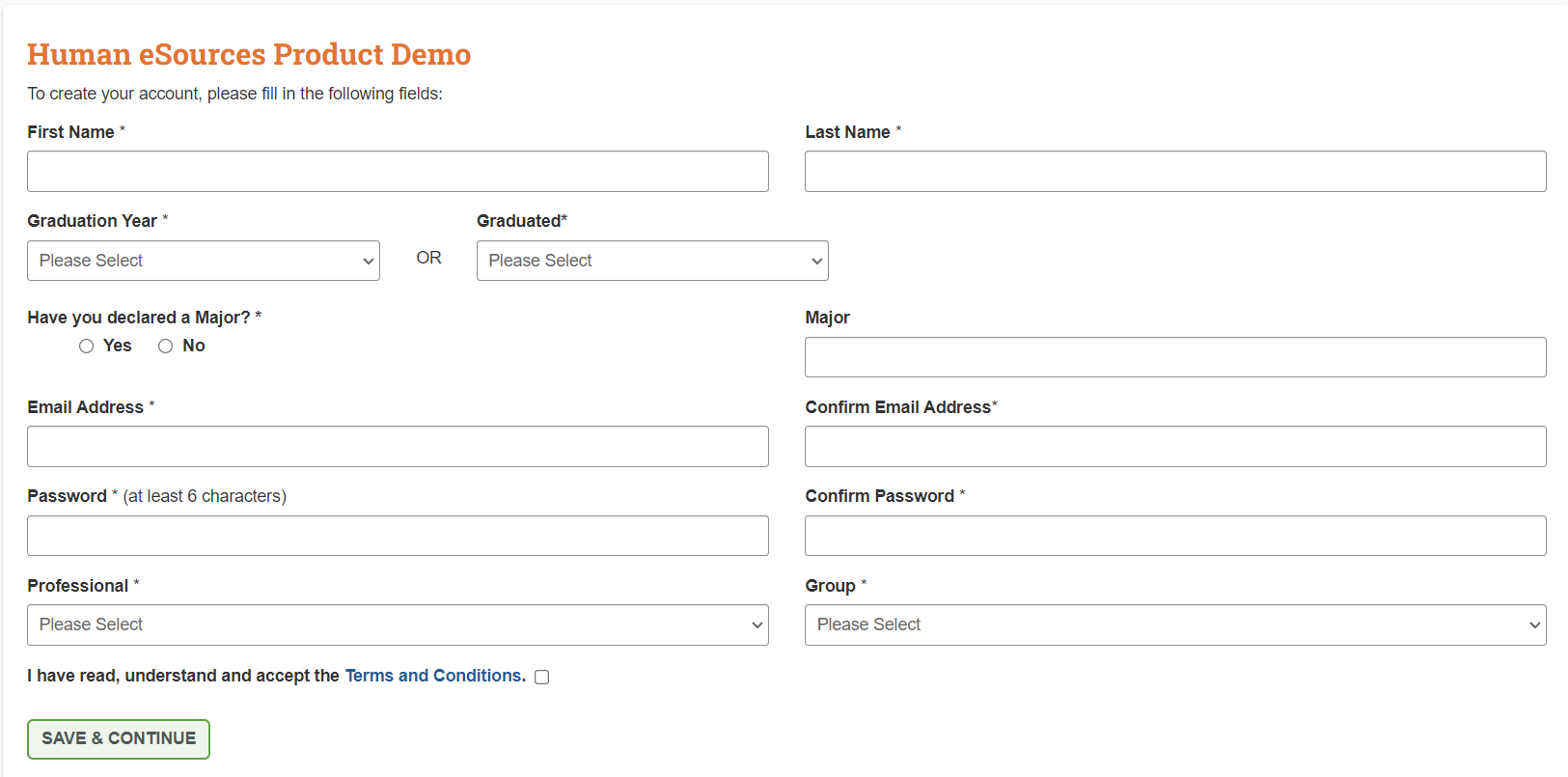This screenshot has width=1568, height=777.
Task: Click the SAVE & CONTINUE button
Action: point(119,738)
